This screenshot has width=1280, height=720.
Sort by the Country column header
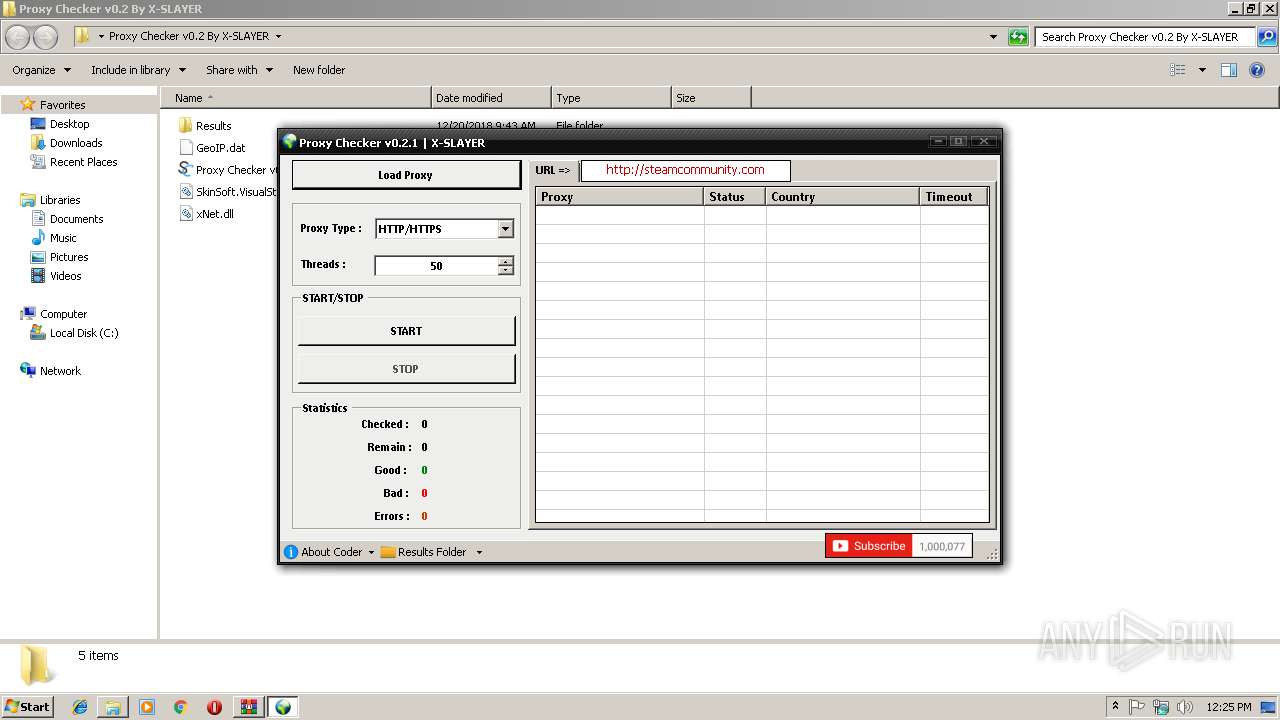click(x=843, y=197)
